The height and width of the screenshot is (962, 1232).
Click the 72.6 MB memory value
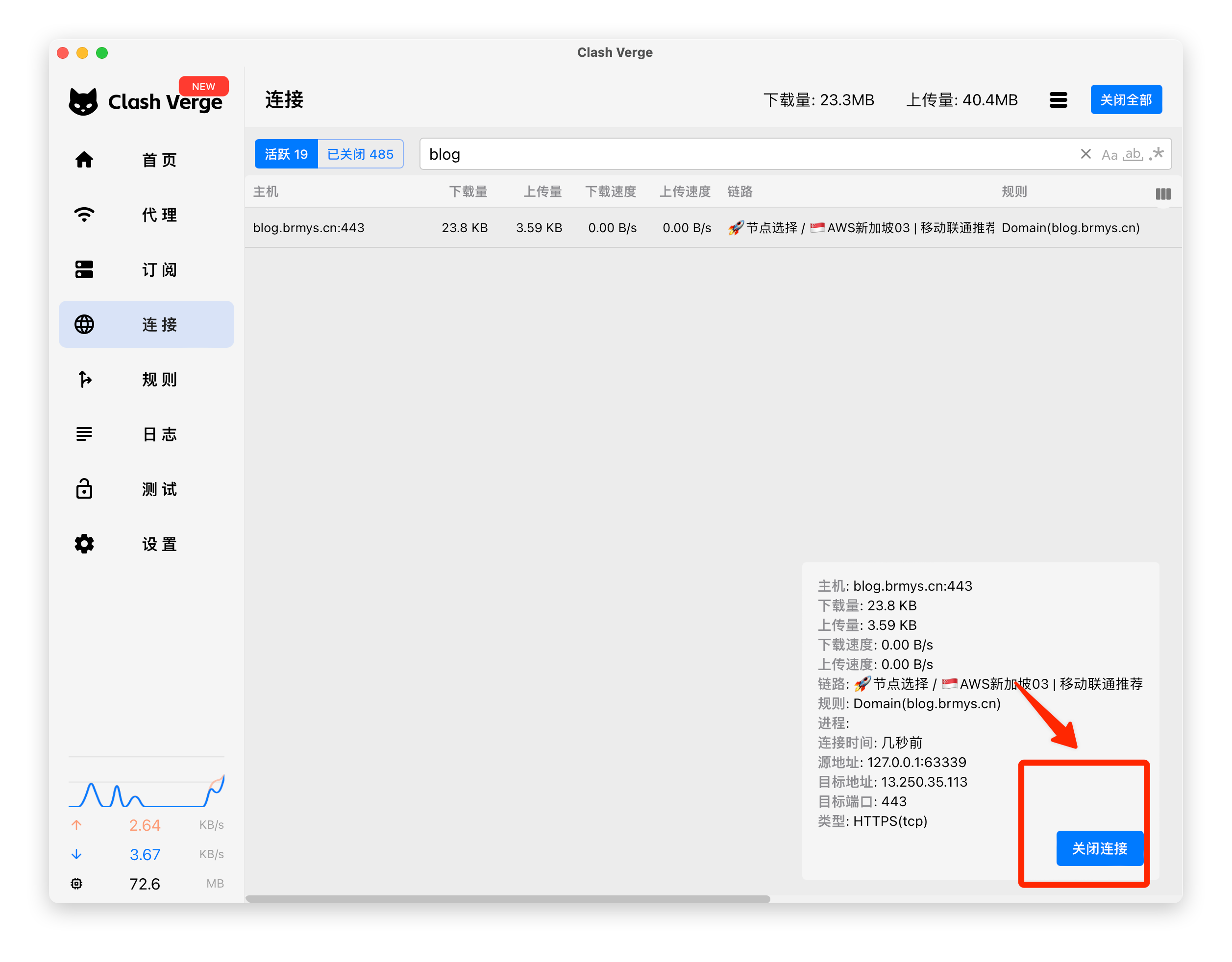[x=145, y=884]
